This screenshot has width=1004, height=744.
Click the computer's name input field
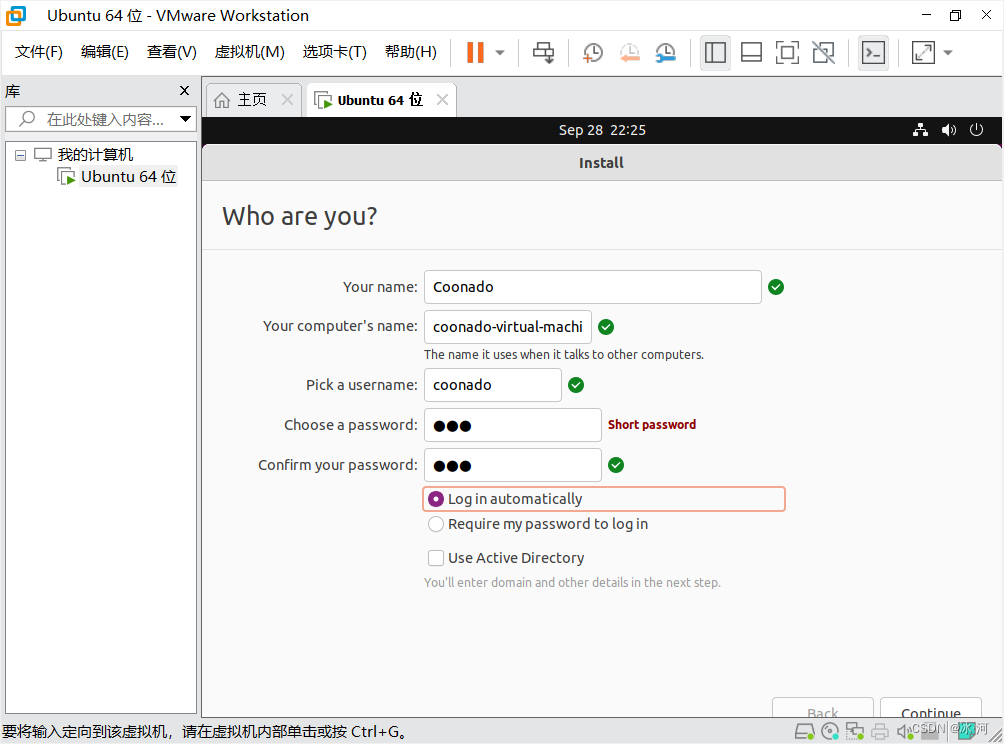point(508,327)
